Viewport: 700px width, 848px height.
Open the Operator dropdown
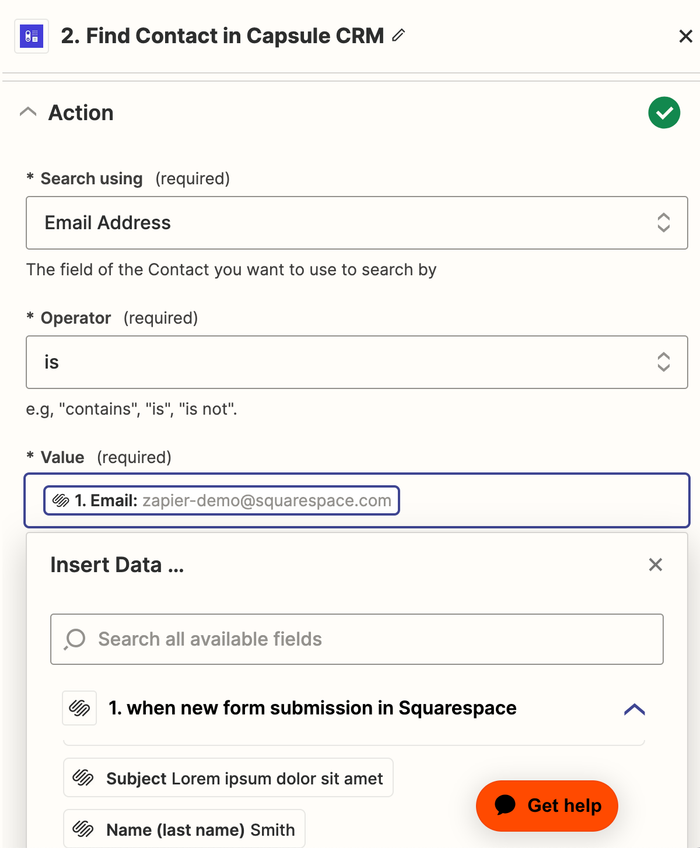(x=356, y=362)
